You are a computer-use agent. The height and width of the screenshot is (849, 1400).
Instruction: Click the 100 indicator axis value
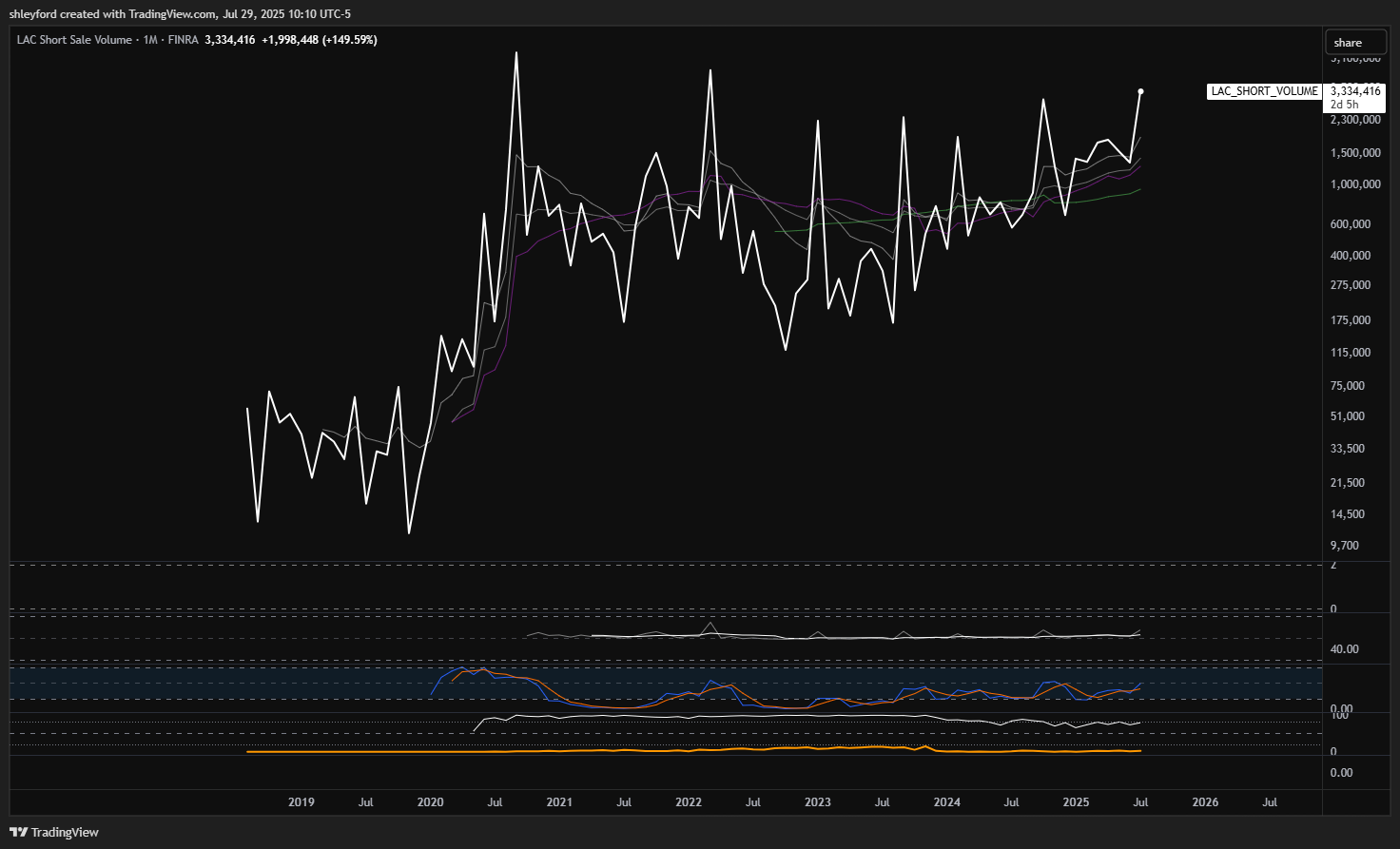point(1339,716)
